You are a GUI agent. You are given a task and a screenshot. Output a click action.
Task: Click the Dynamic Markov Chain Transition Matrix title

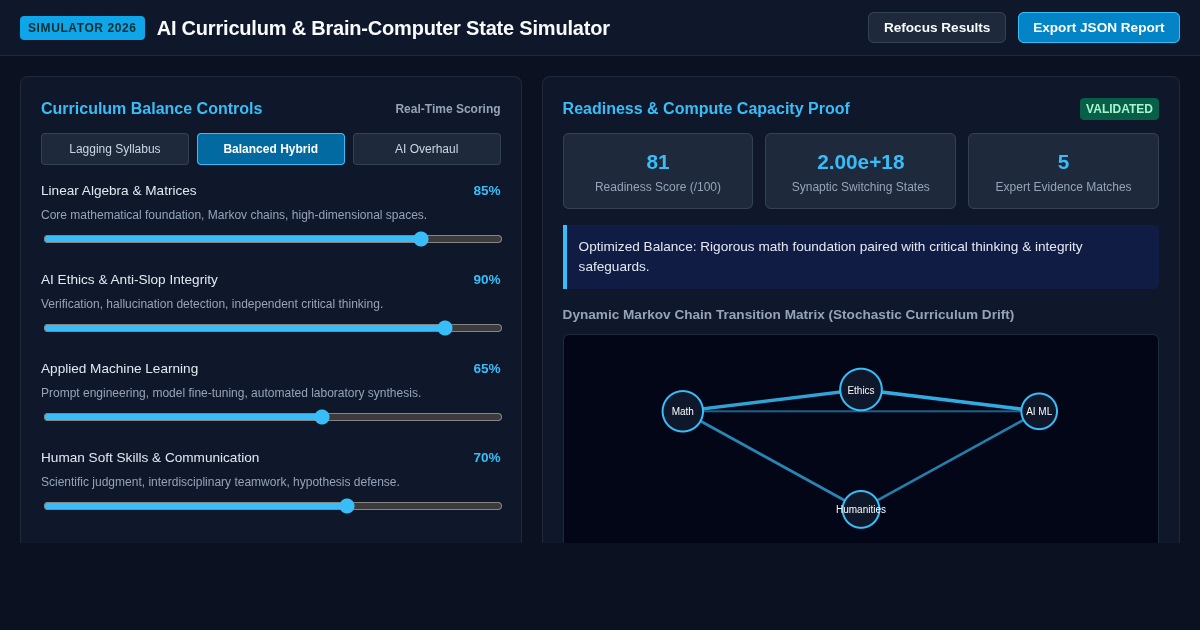click(x=788, y=315)
